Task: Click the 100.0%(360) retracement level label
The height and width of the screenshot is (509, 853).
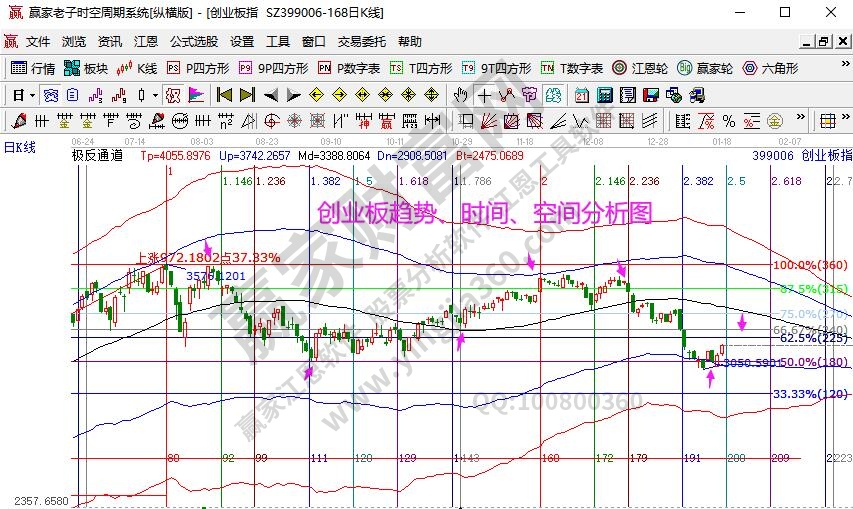Action: point(811,266)
